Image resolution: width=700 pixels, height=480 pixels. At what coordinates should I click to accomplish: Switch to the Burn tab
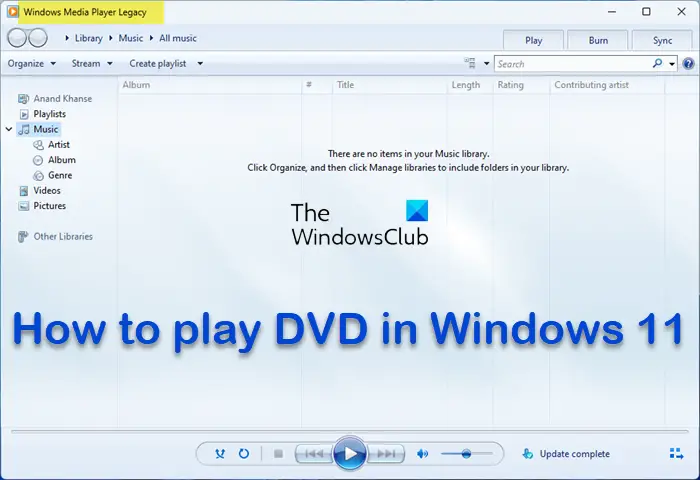[x=598, y=41]
